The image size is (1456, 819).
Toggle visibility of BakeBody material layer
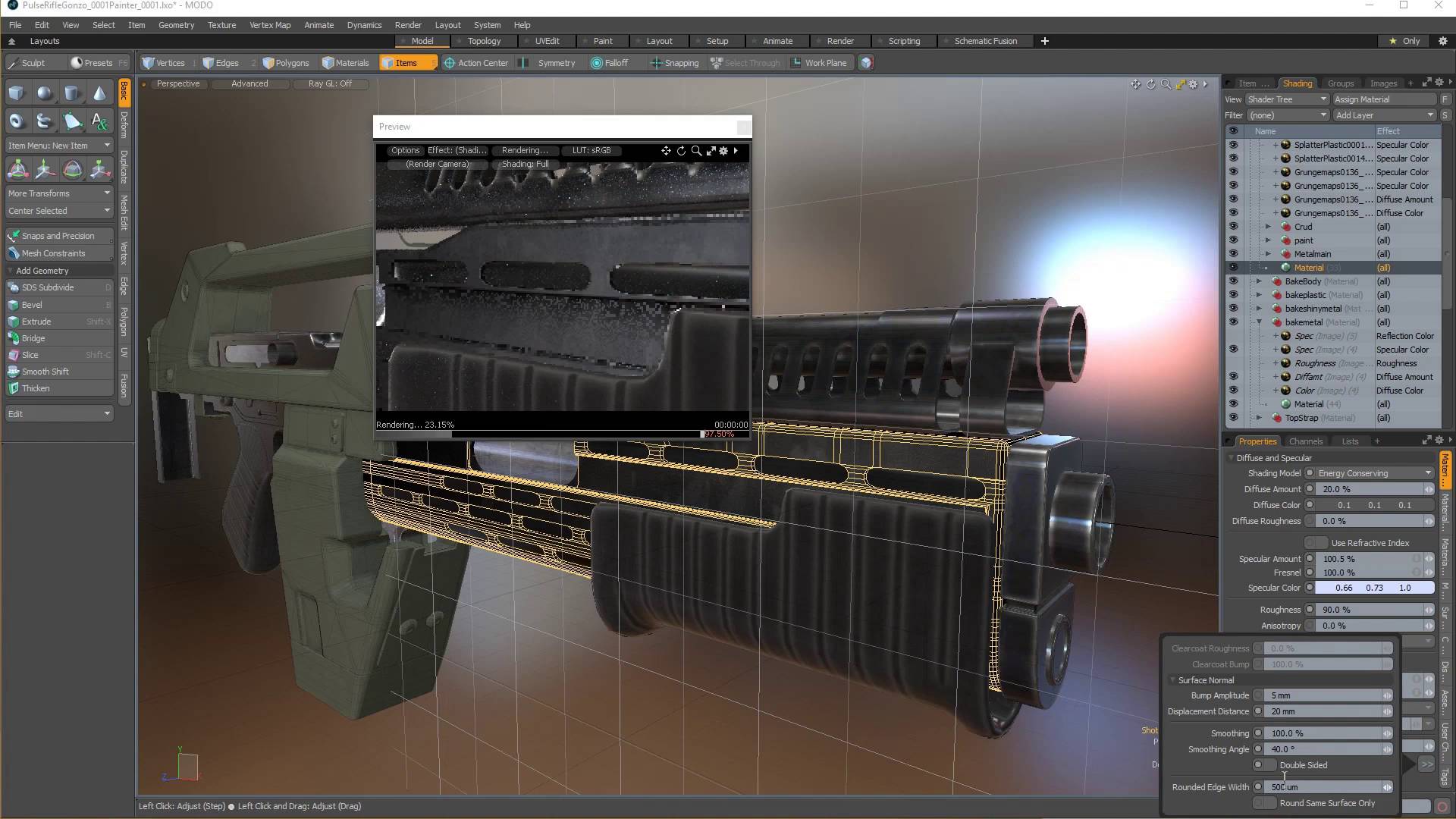(1232, 281)
